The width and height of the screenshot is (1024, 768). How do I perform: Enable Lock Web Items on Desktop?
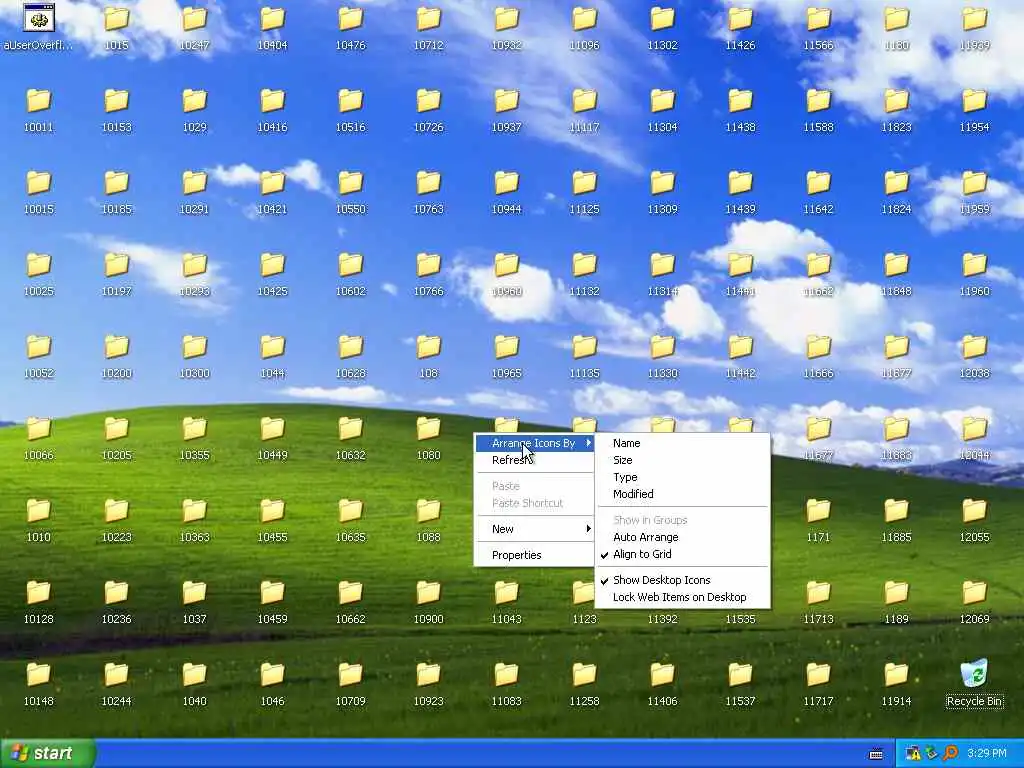[x=682, y=597]
